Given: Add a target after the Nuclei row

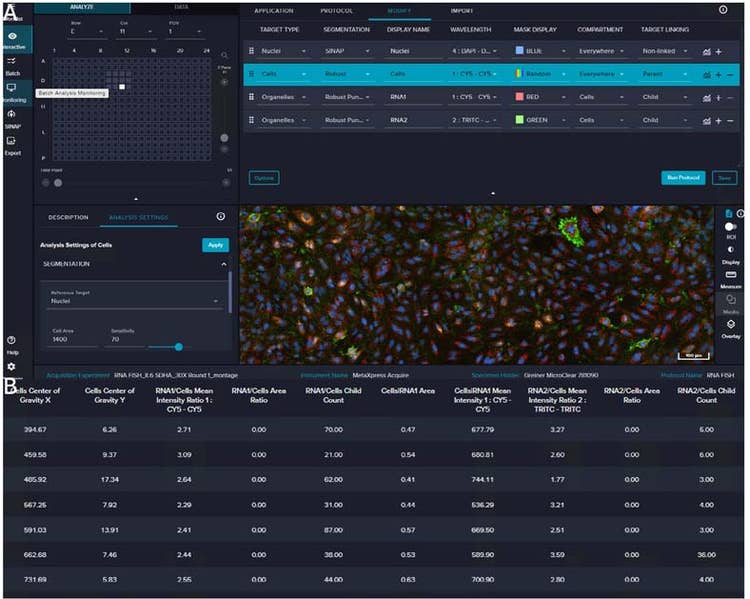Looking at the screenshot, I should tap(718, 52).
